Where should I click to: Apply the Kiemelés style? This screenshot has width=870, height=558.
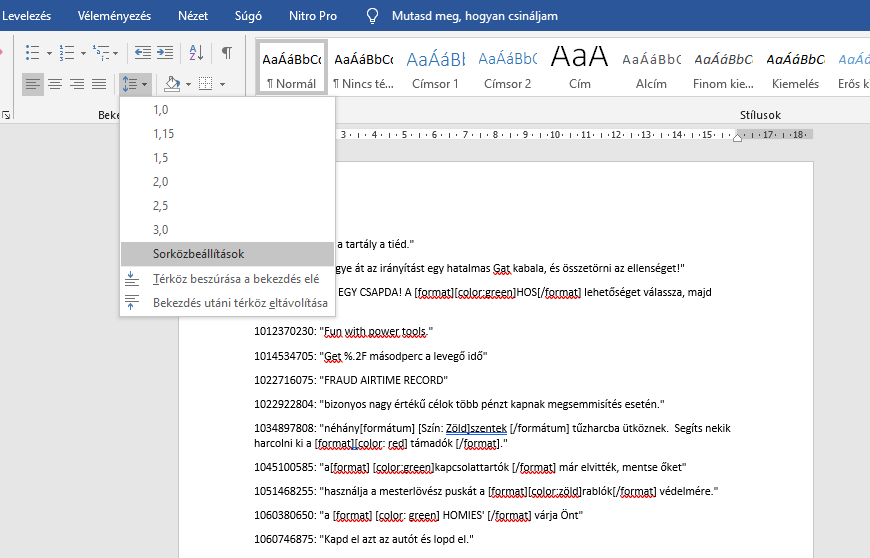[x=796, y=68]
